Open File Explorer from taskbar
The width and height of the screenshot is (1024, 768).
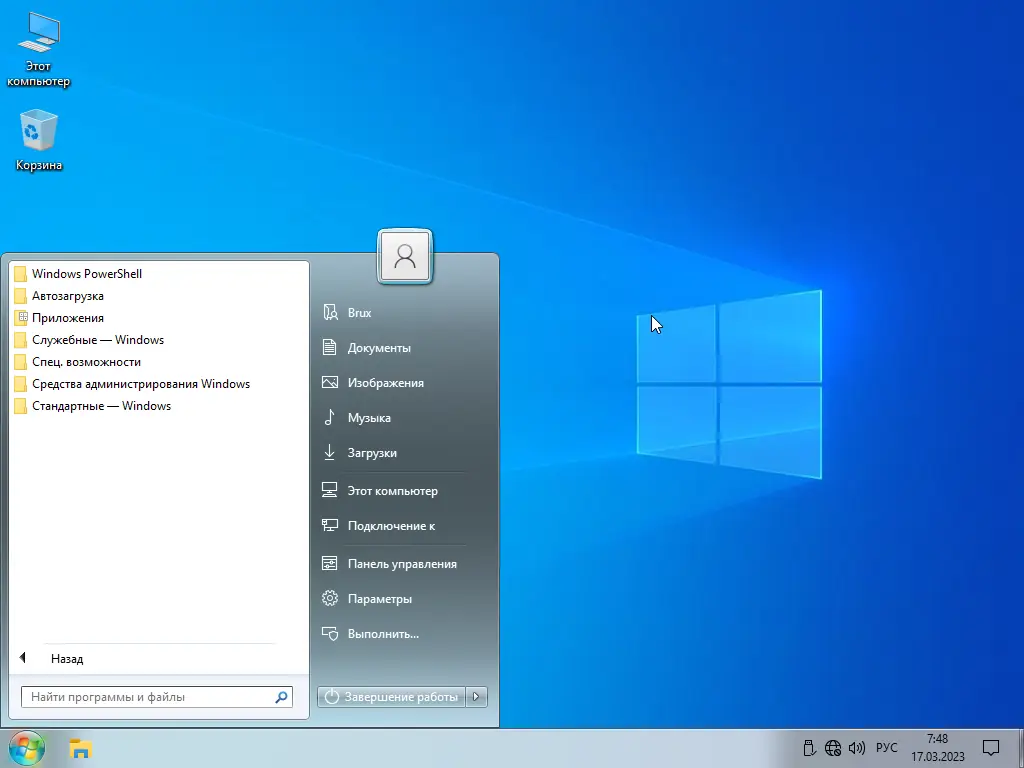click(80, 749)
